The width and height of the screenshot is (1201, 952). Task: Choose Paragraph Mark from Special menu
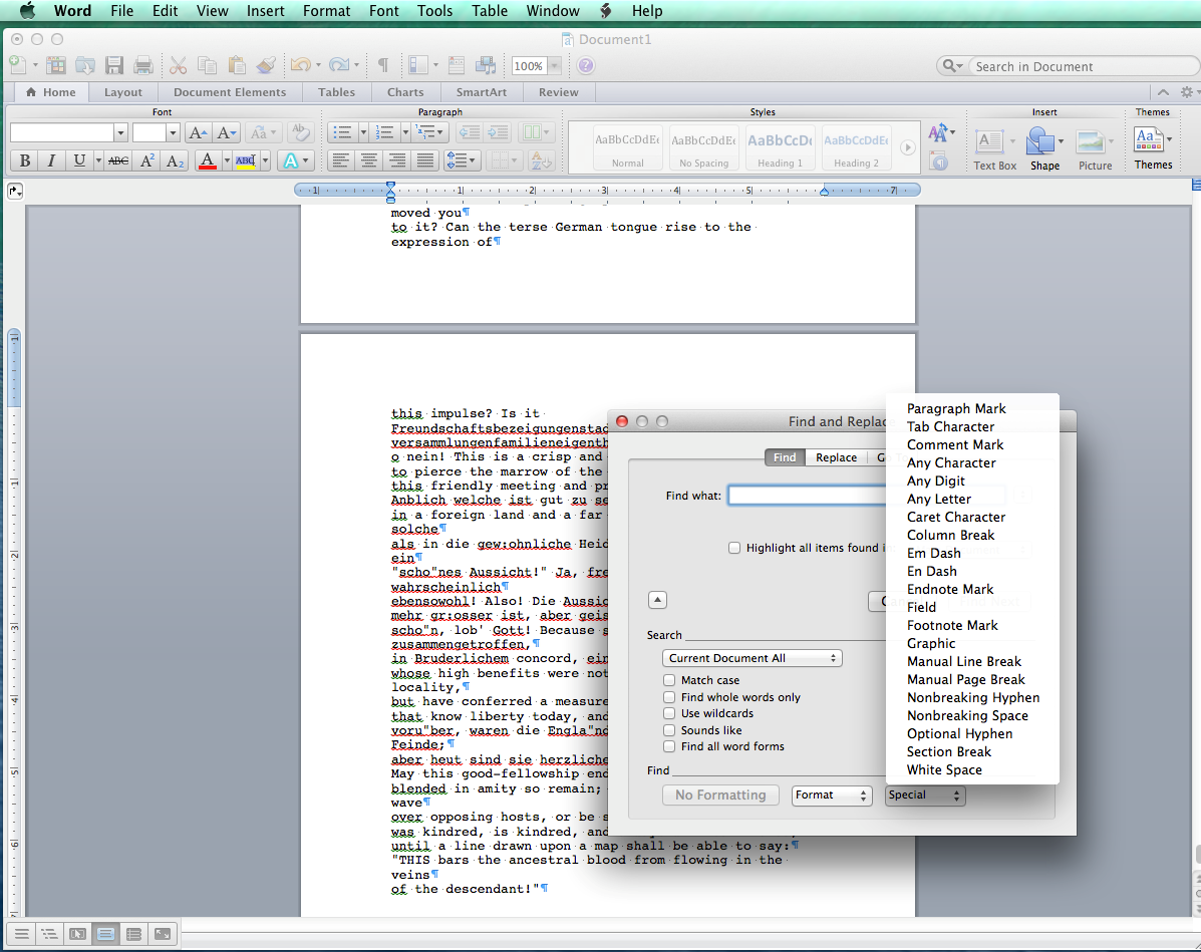(956, 409)
